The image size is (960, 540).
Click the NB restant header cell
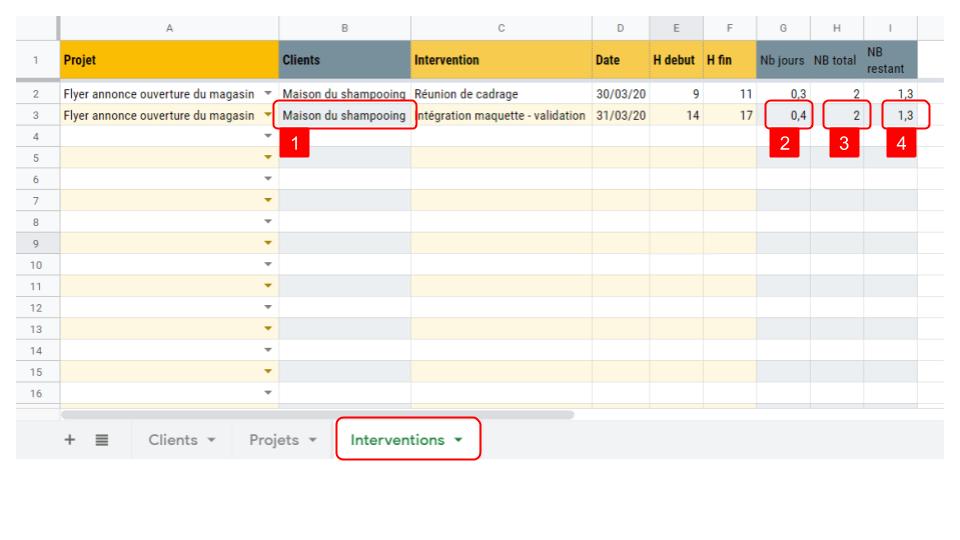[x=890, y=60]
